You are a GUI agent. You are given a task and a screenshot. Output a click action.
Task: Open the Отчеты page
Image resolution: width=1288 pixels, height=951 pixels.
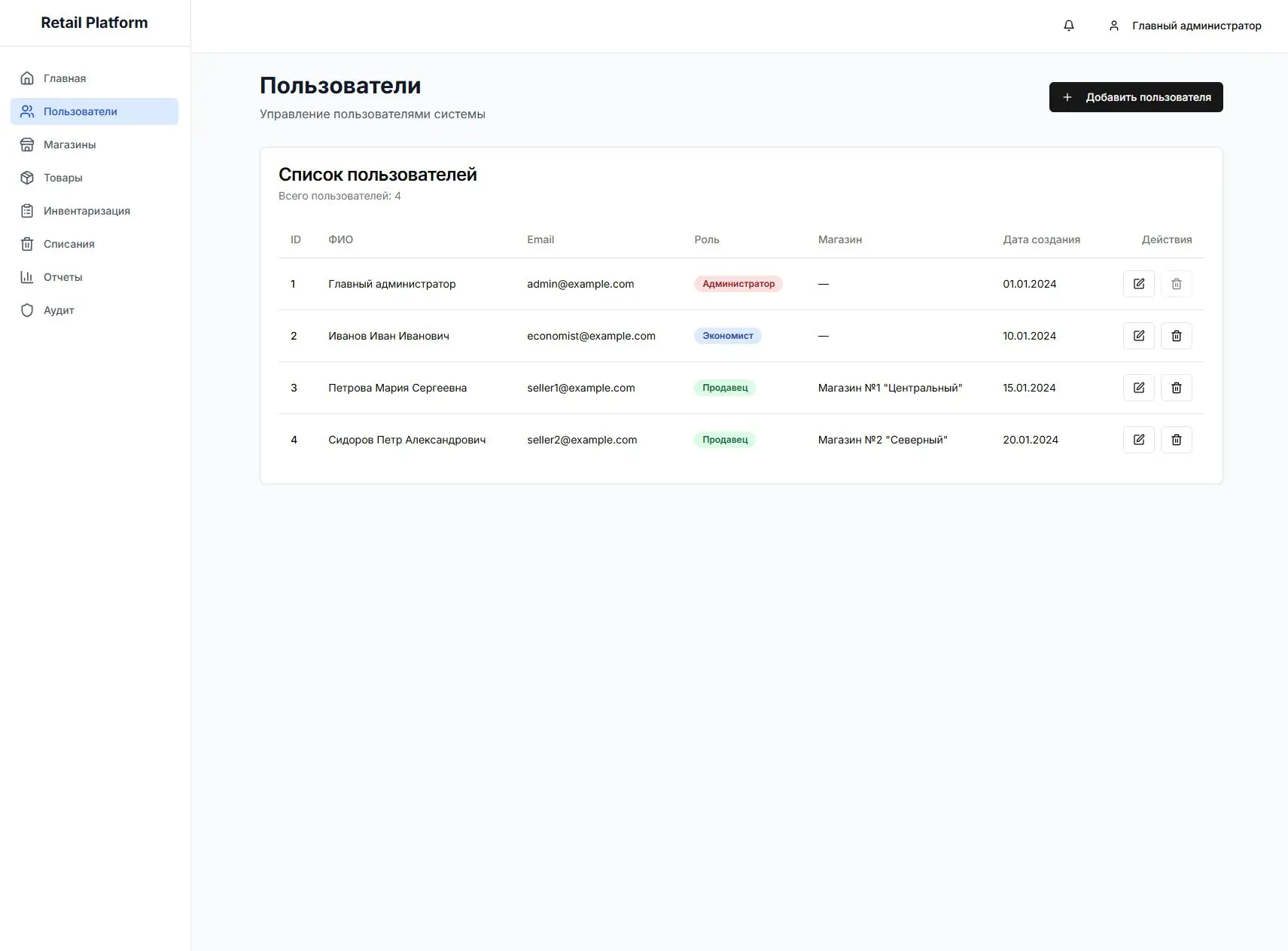[63, 277]
